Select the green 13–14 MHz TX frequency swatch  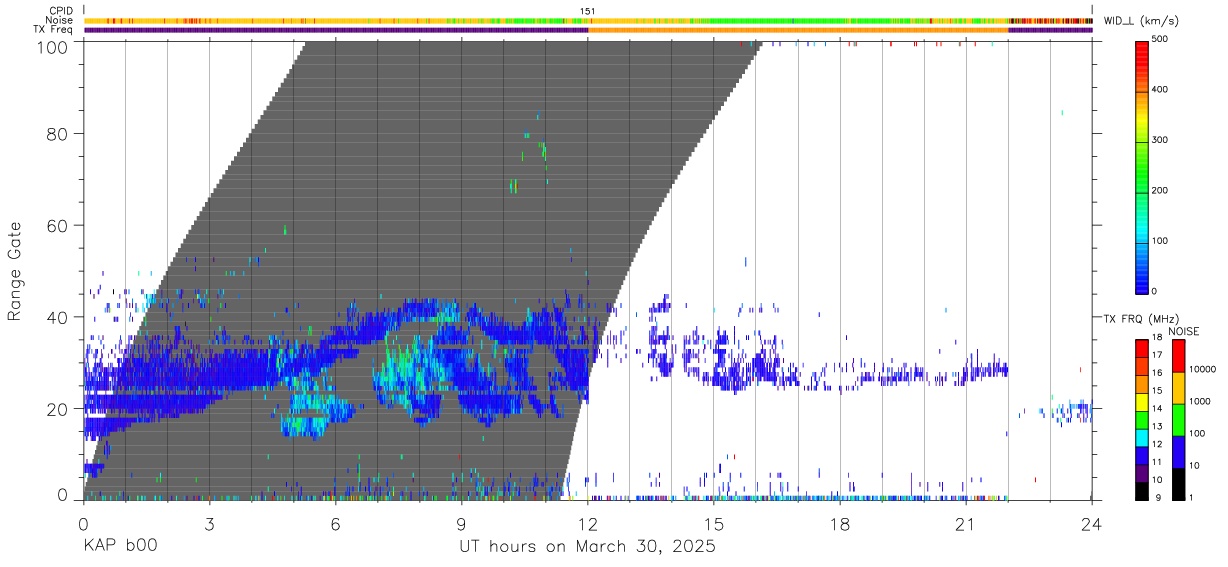(1141, 420)
